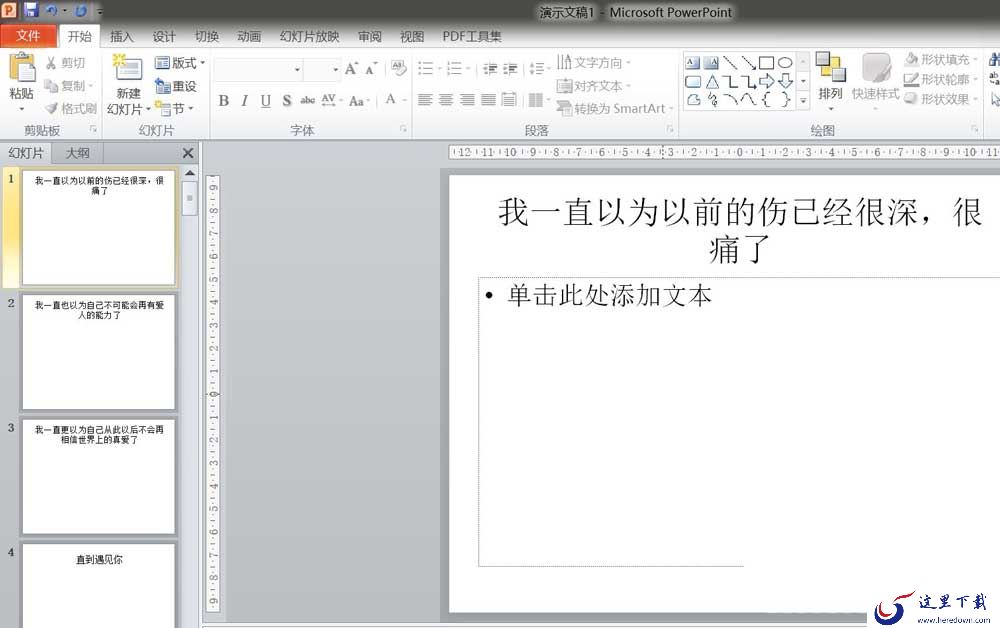Switch to the Insert (插入) tab
Viewport: 1000px width, 628px height.
tap(121, 37)
